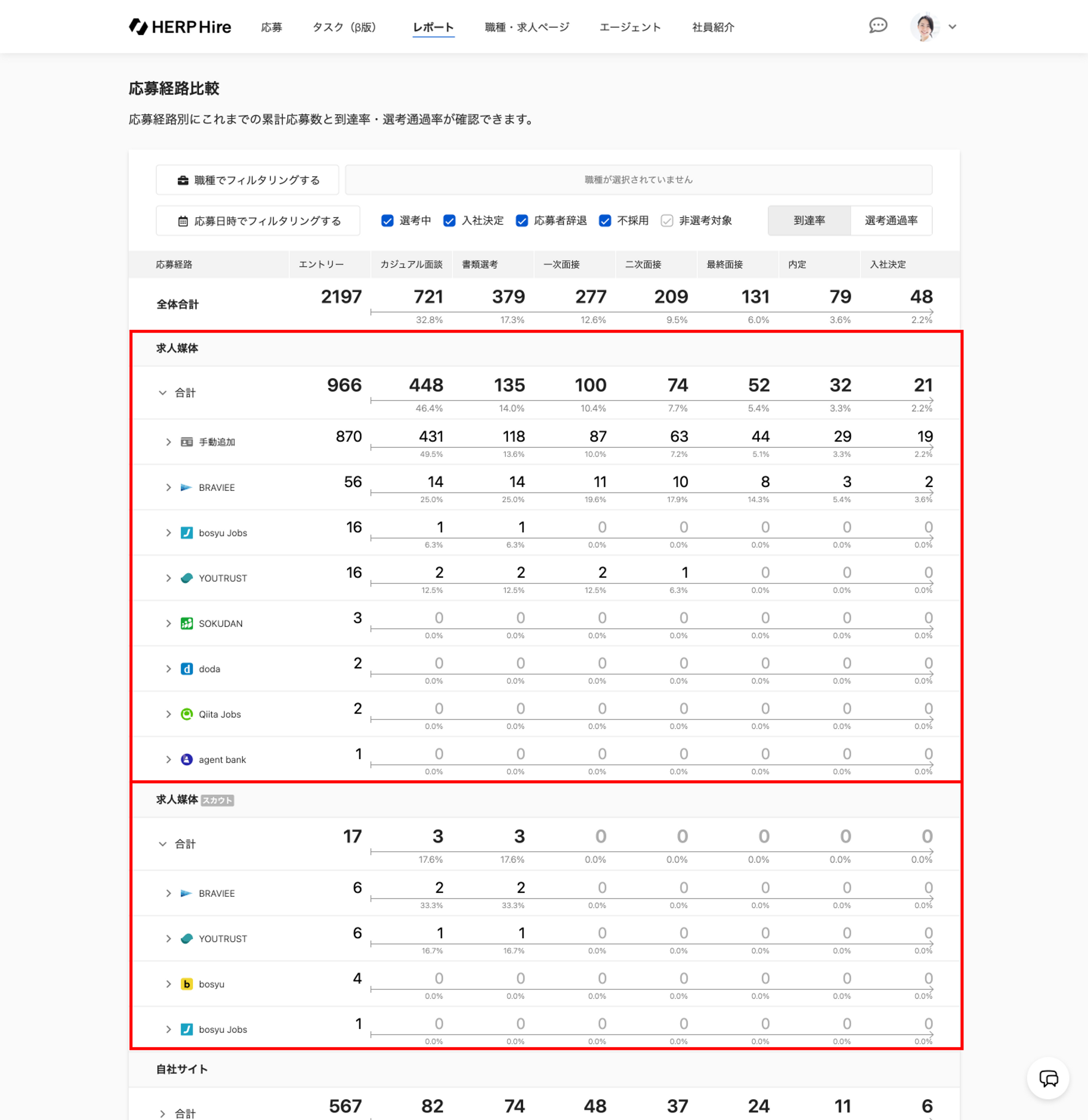Click the 職種が選択されていません field

pos(638,180)
